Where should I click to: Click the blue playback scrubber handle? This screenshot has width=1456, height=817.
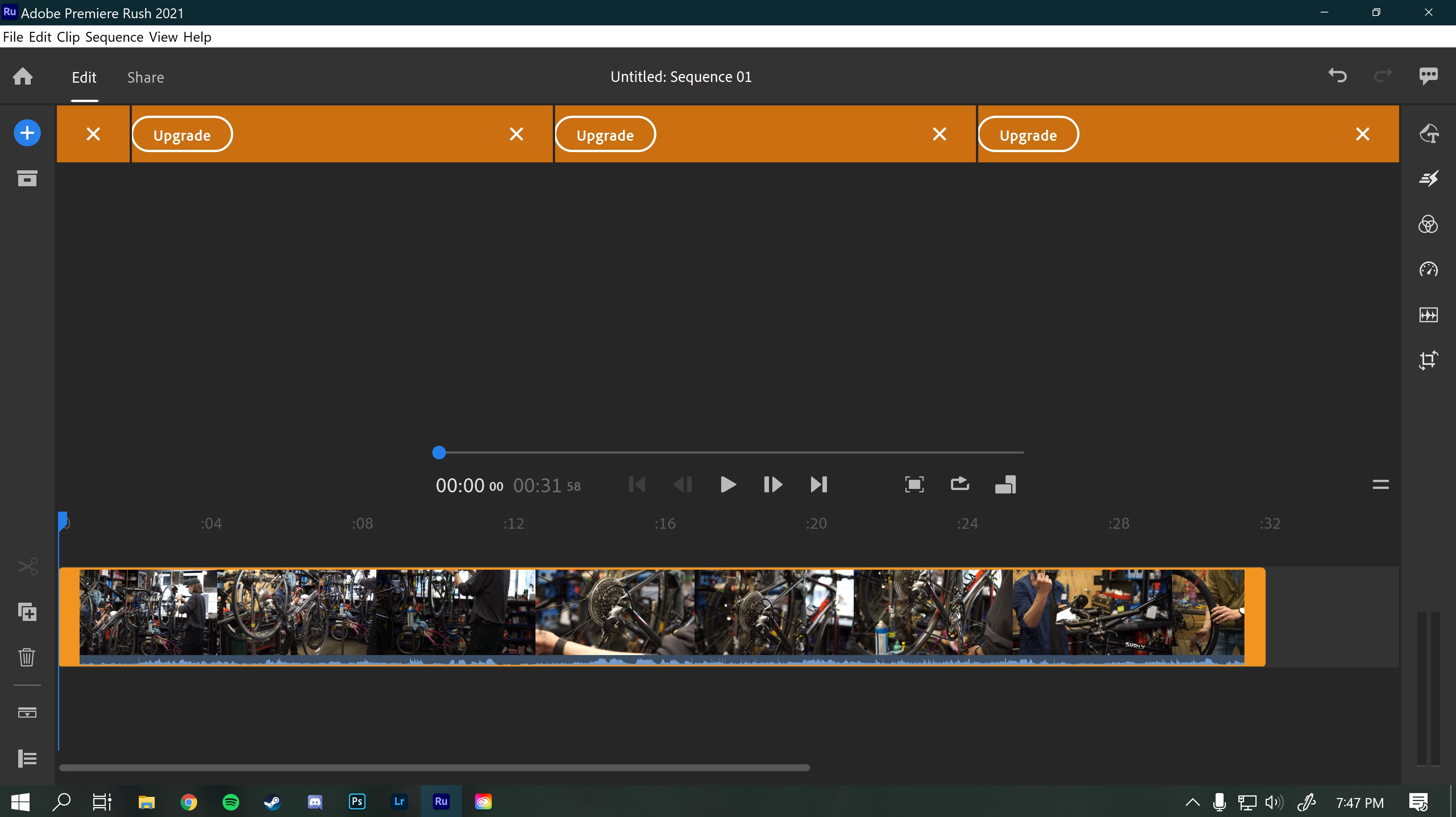tap(439, 452)
